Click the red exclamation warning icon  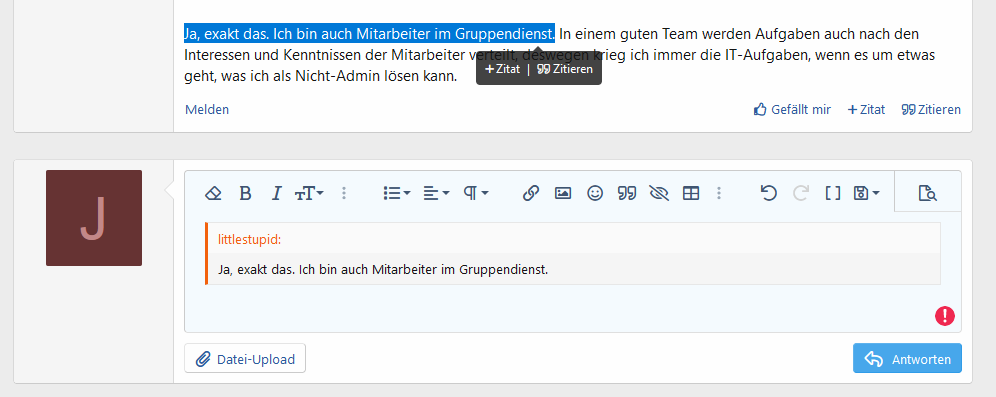tap(945, 316)
